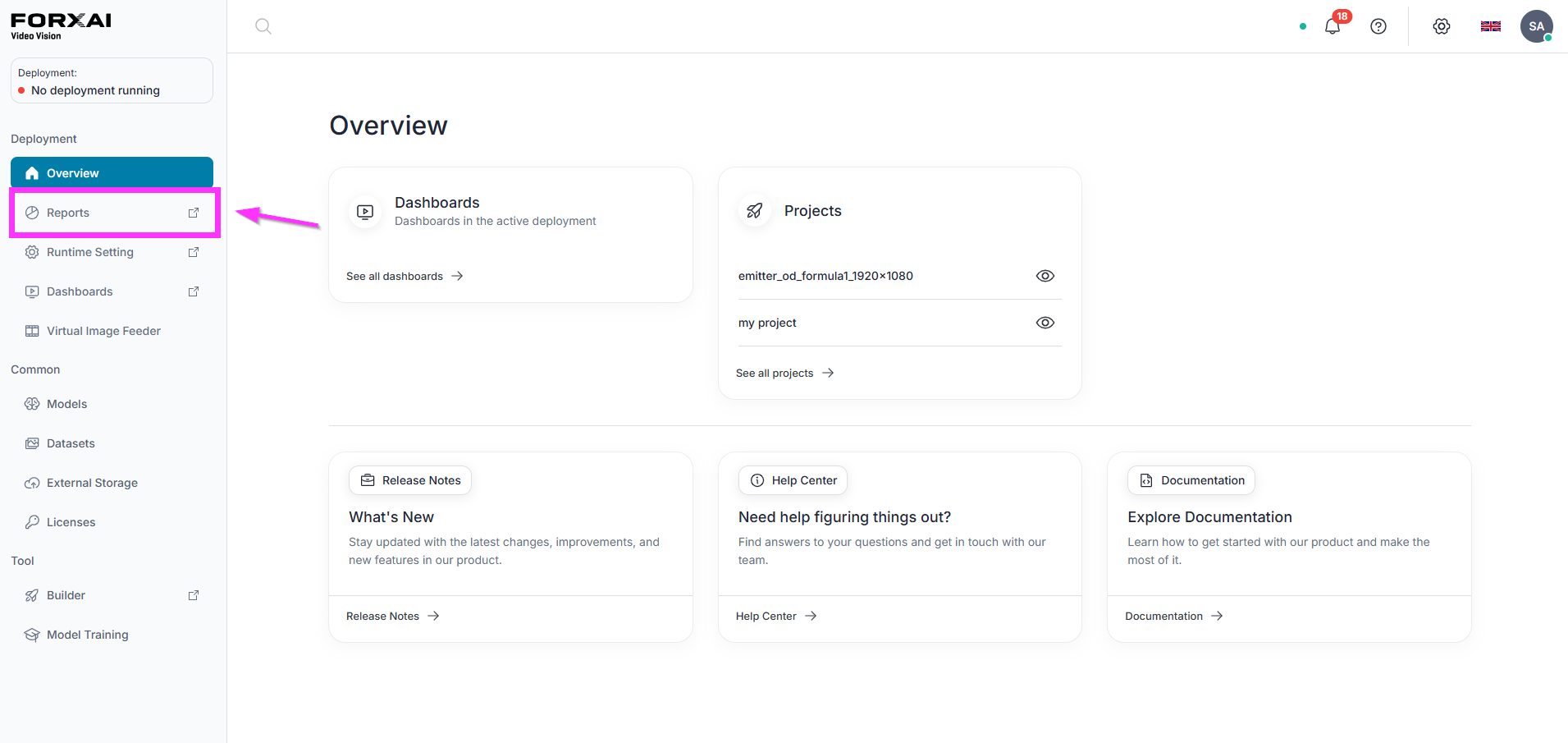
Task: Click the Builder external link icon
Action: (194, 595)
